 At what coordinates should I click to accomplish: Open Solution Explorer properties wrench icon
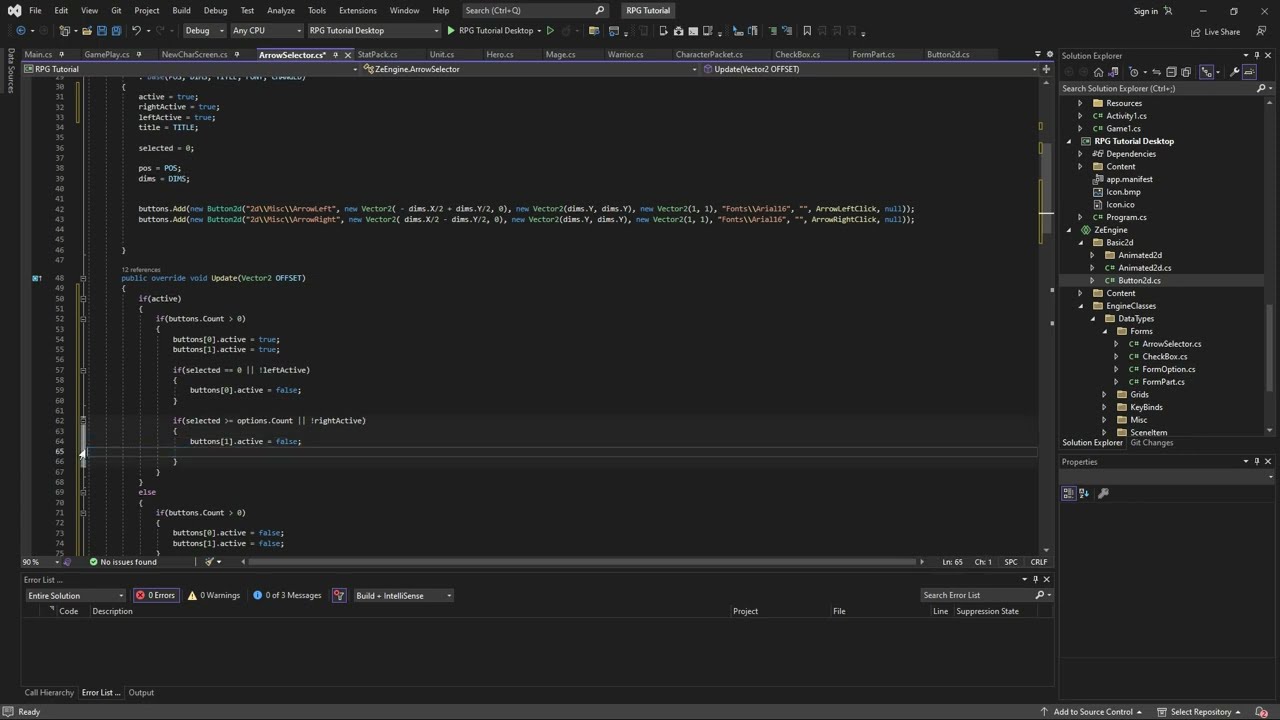1235,72
